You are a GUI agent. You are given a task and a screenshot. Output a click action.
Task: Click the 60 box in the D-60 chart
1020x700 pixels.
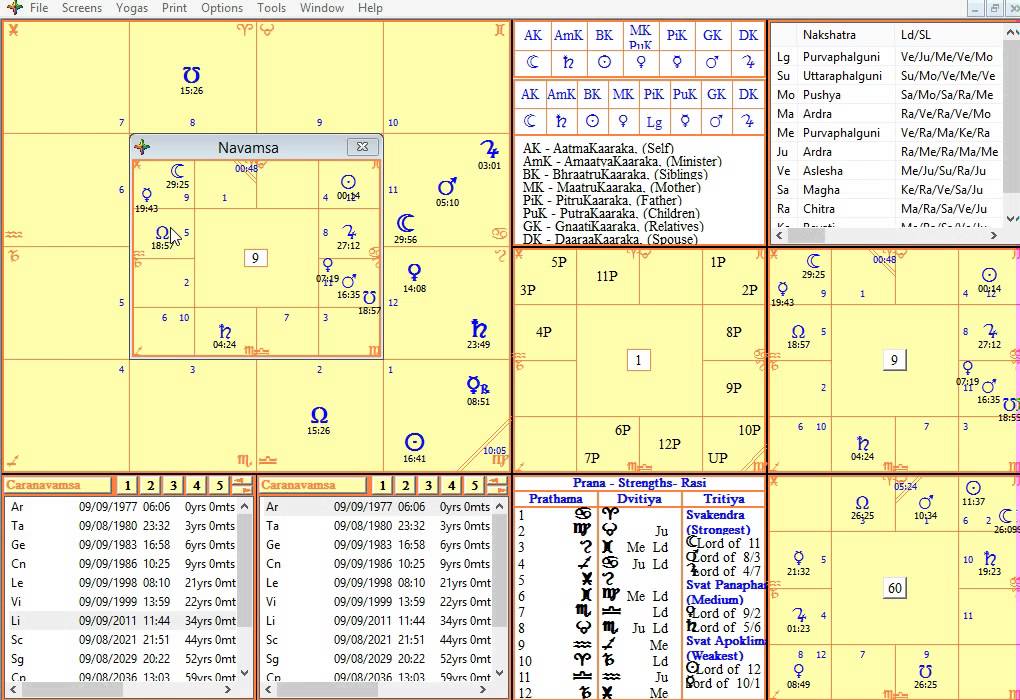(895, 588)
